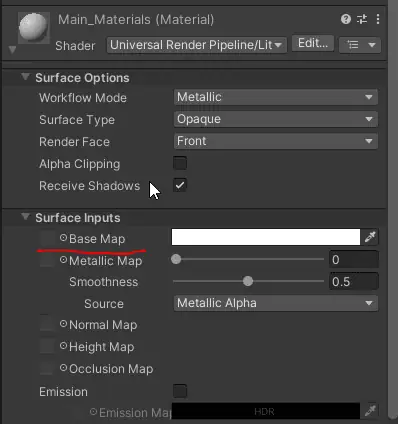Click the Workflow Mode label
The image size is (398, 424).
(x=83, y=98)
